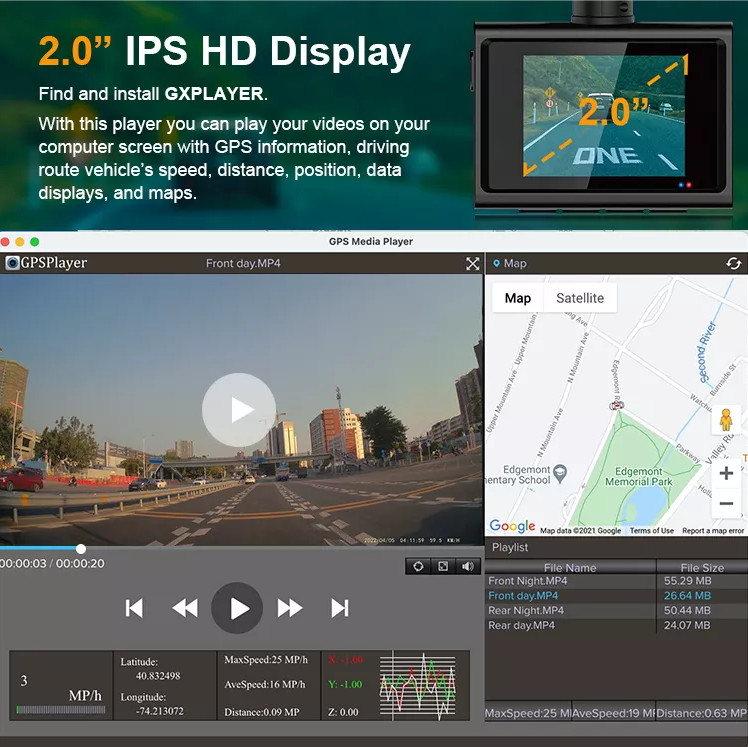Image resolution: width=748 pixels, height=747 pixels.
Task: Switch map to Map view tab
Action: click(518, 298)
